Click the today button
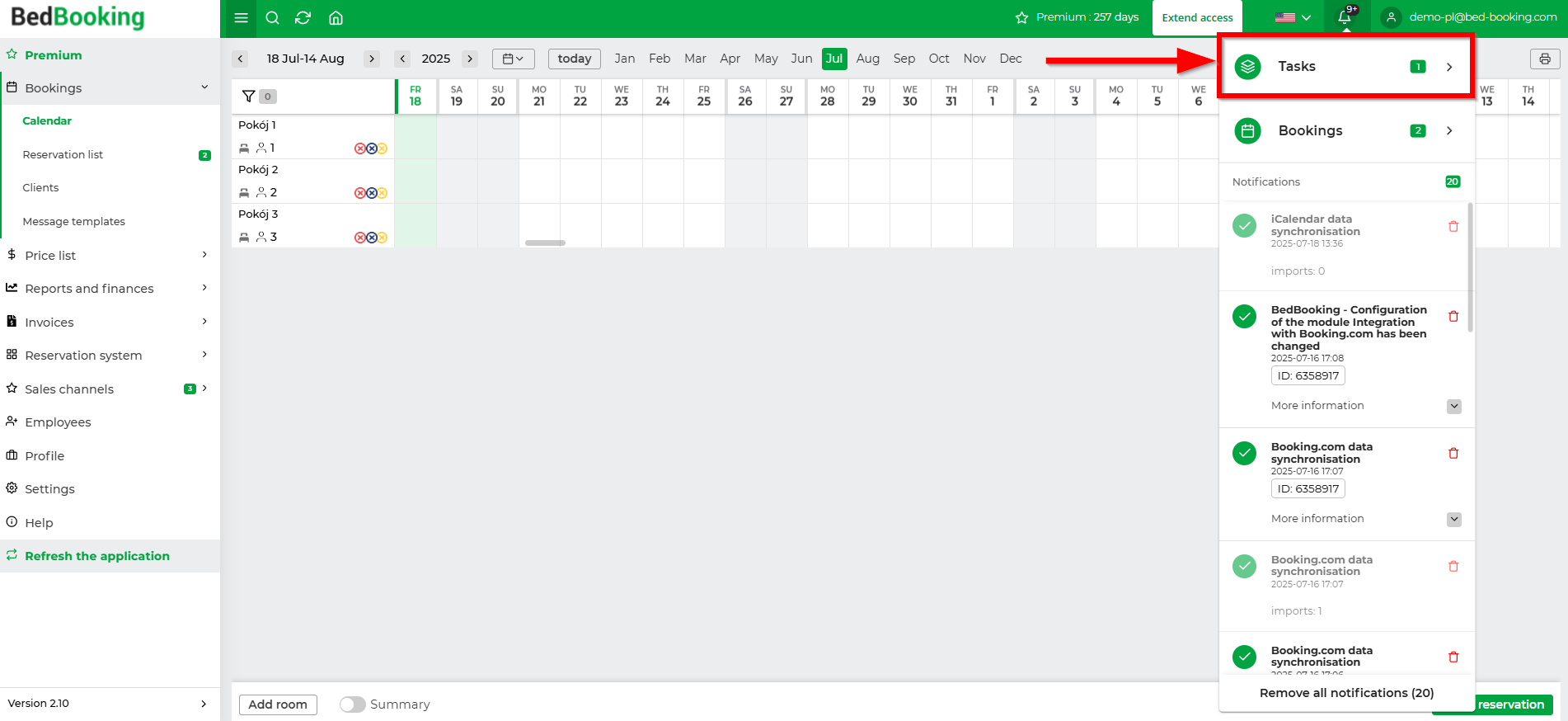Viewport: 1568px width, 721px height. coord(575,59)
